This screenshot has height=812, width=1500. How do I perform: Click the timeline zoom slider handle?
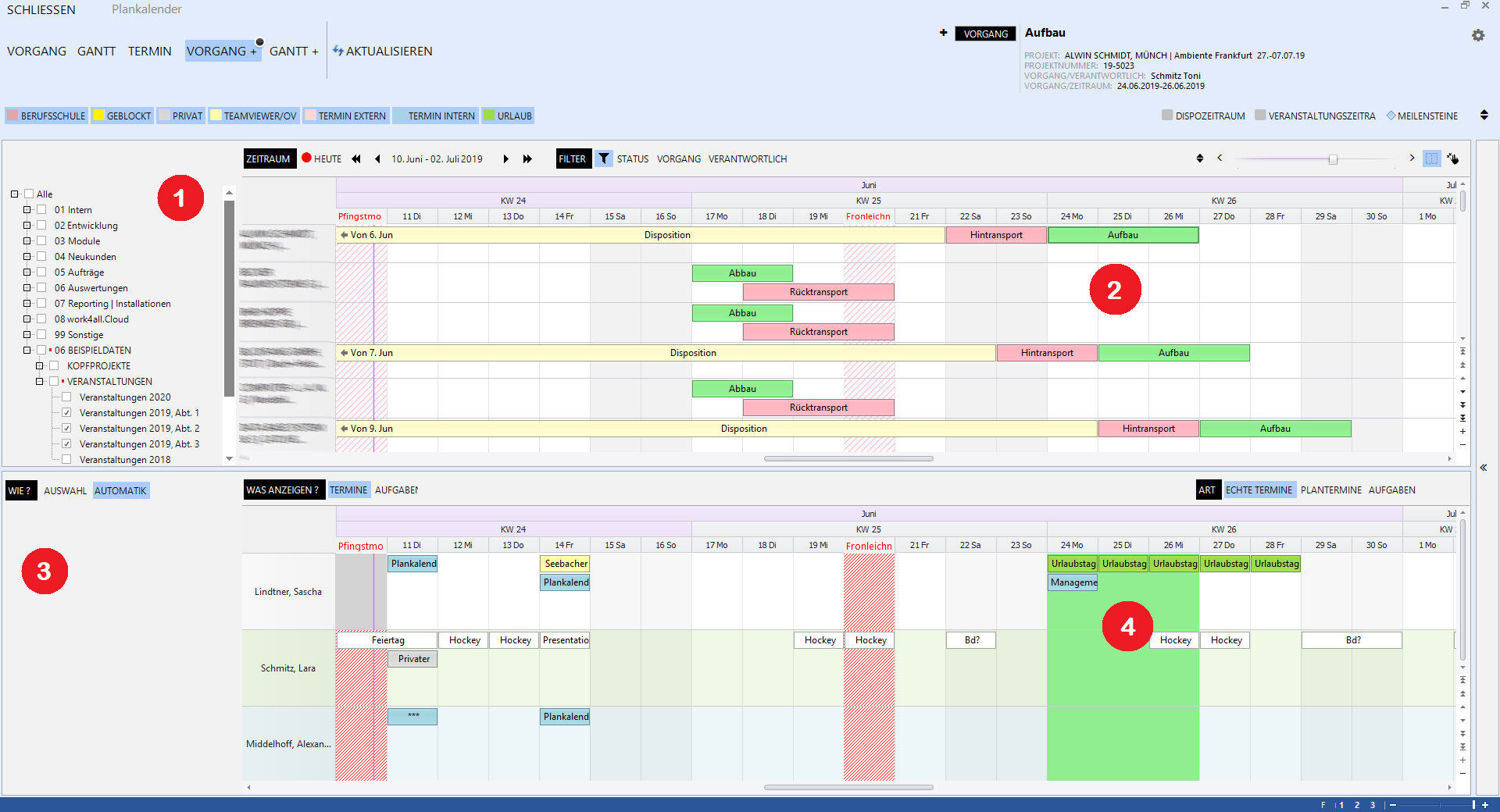coord(1333,159)
